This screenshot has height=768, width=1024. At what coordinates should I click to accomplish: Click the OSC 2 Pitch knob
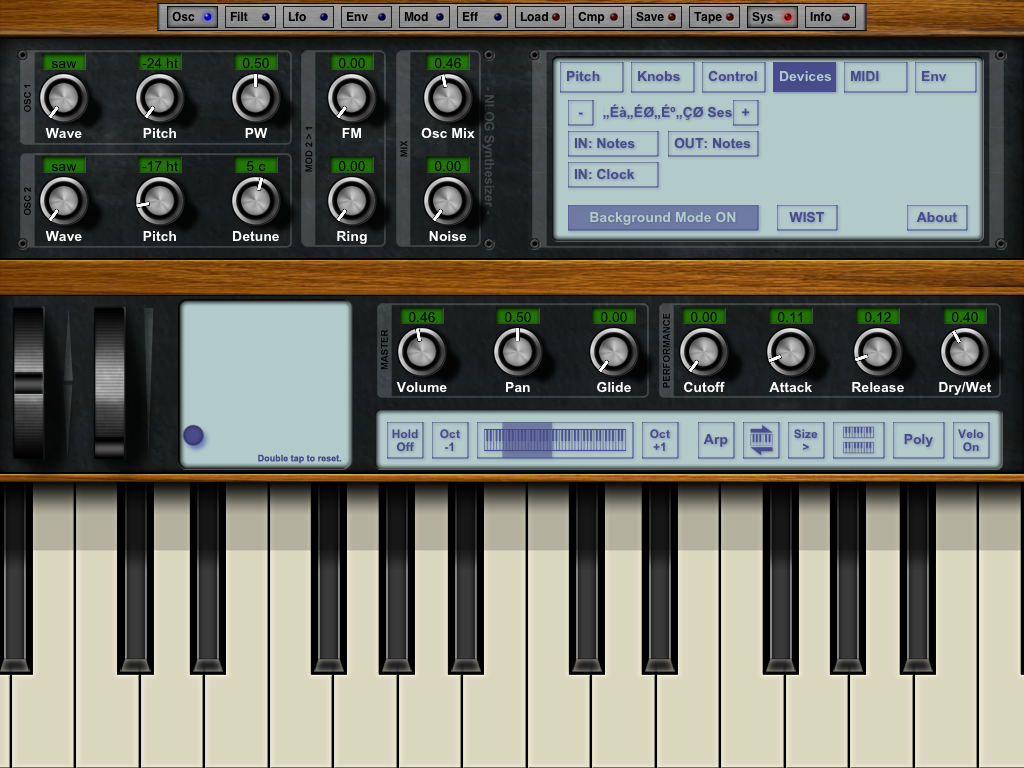point(159,200)
